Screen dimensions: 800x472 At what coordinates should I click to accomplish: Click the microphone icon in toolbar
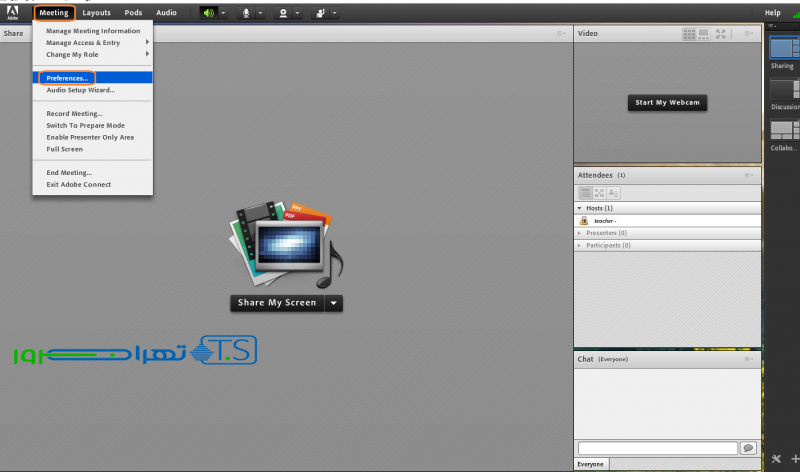coord(246,13)
